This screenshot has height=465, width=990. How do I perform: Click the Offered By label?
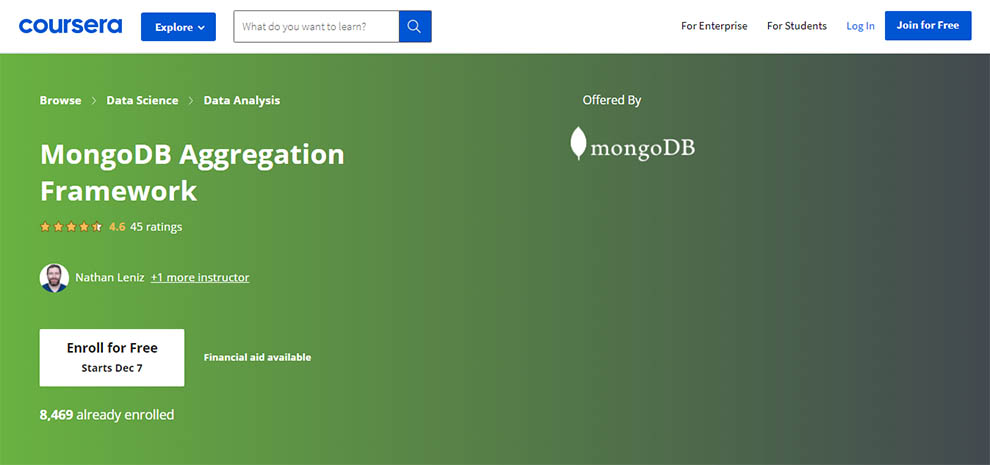pos(612,100)
